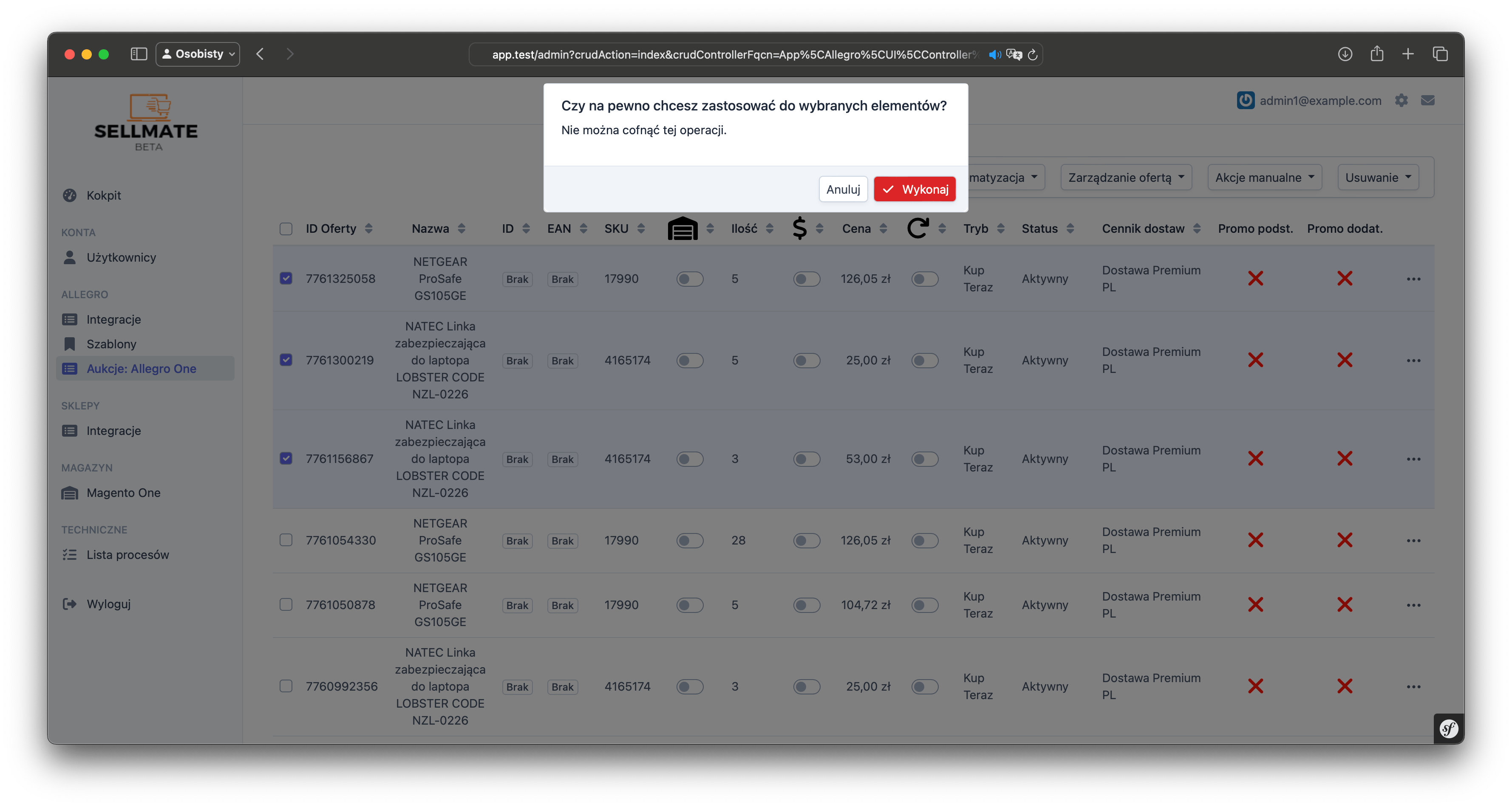This screenshot has height=807, width=1512.
Task: Open row actions for offer 7761156867
Action: 1413,459
